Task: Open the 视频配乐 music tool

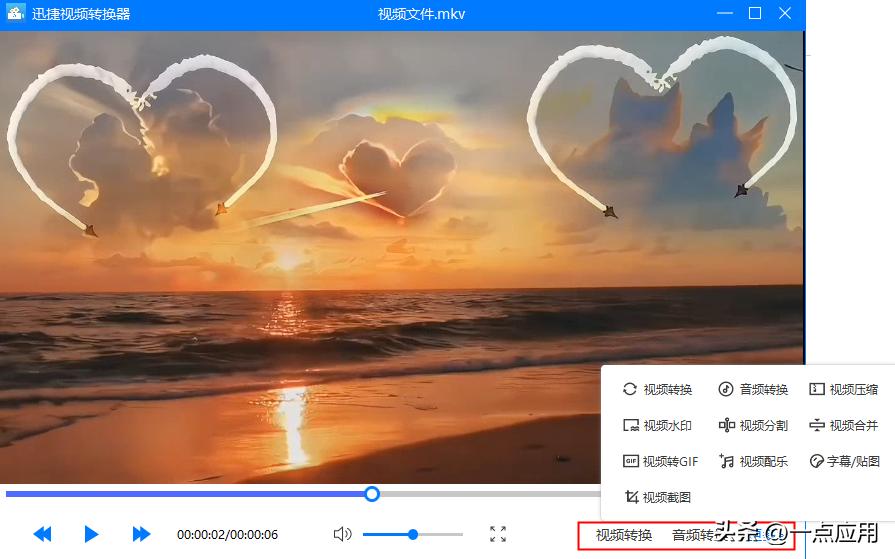Action: click(754, 462)
